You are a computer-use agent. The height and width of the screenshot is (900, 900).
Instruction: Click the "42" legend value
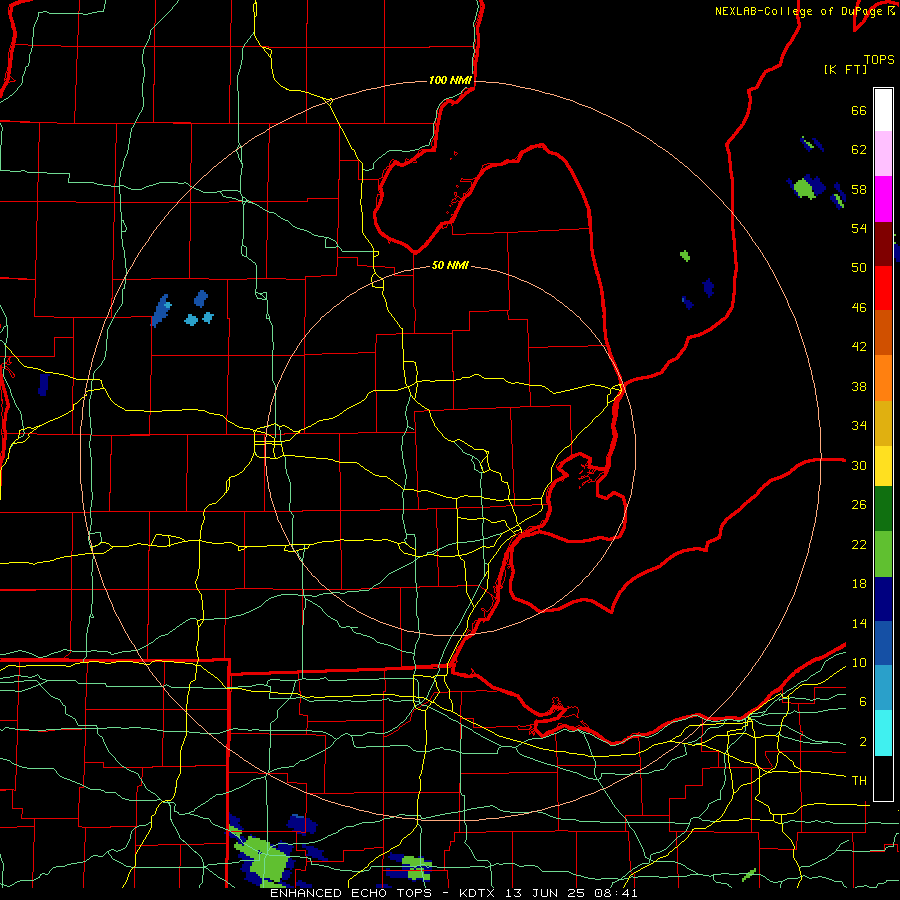click(x=859, y=347)
